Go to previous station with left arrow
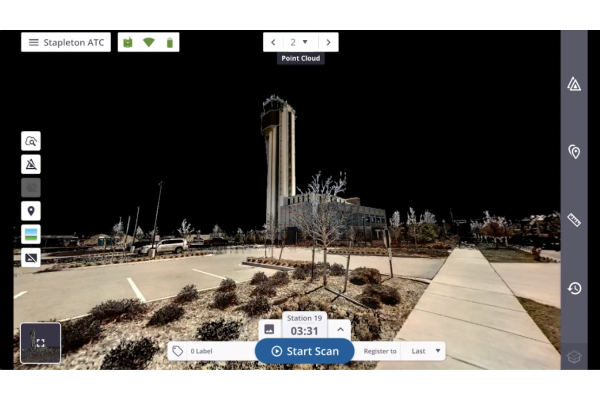This screenshot has height=400, width=600. pos(273,42)
